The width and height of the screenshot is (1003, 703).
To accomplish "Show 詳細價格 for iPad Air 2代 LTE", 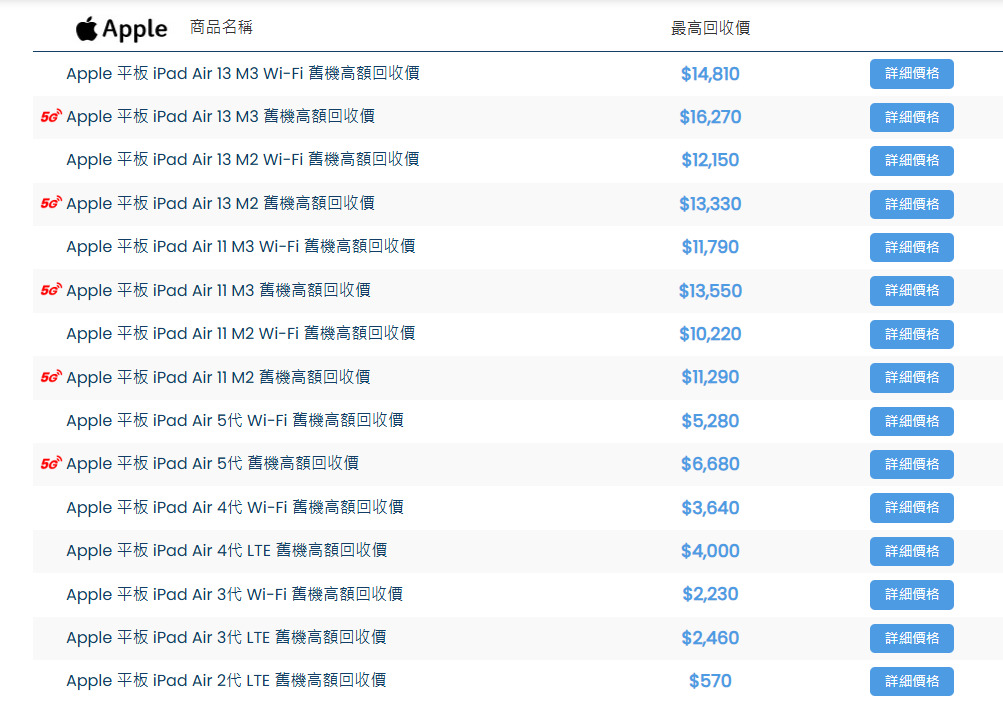I will (x=911, y=682).
